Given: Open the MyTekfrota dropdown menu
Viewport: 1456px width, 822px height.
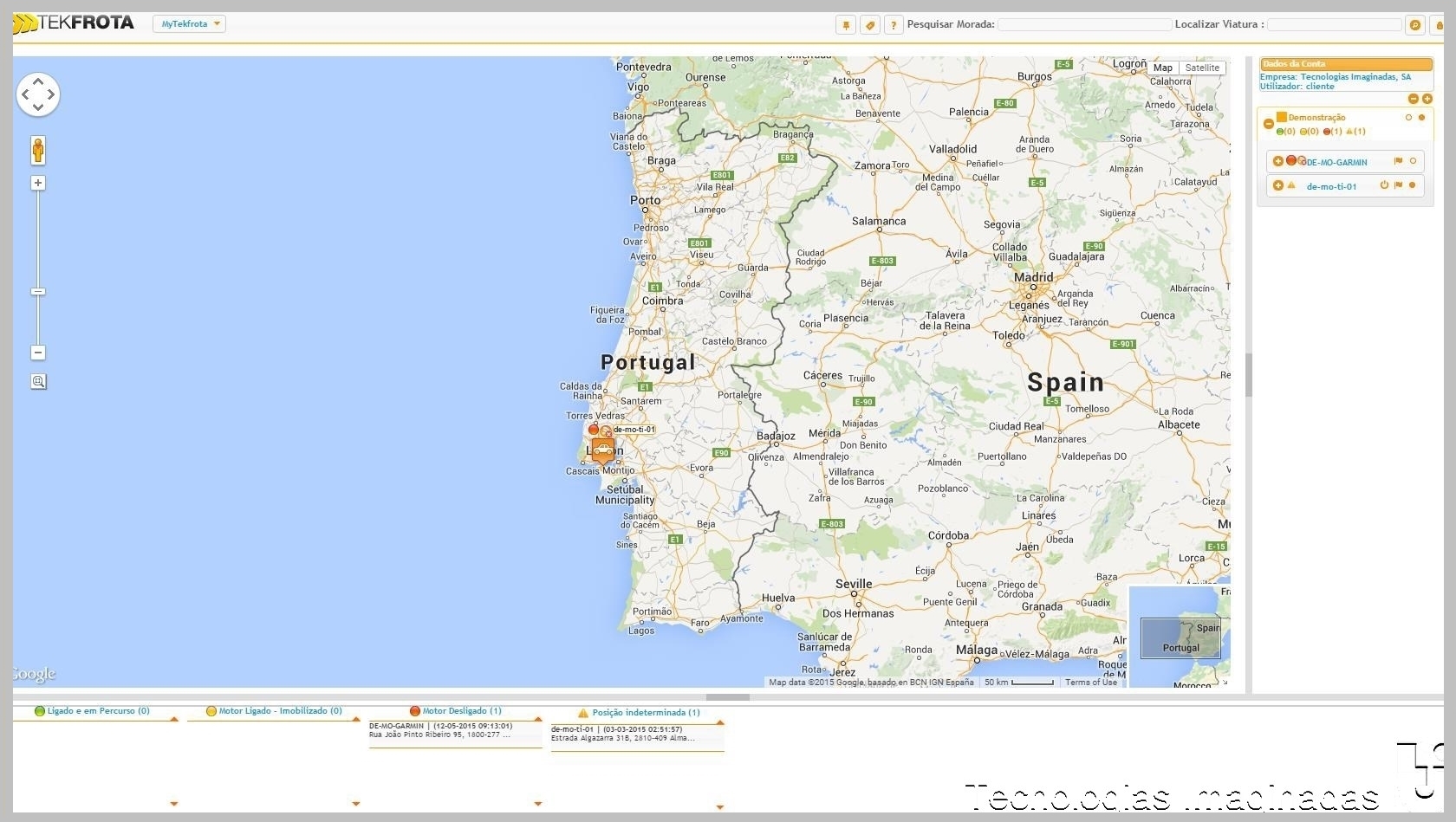Looking at the screenshot, I should (190, 24).
